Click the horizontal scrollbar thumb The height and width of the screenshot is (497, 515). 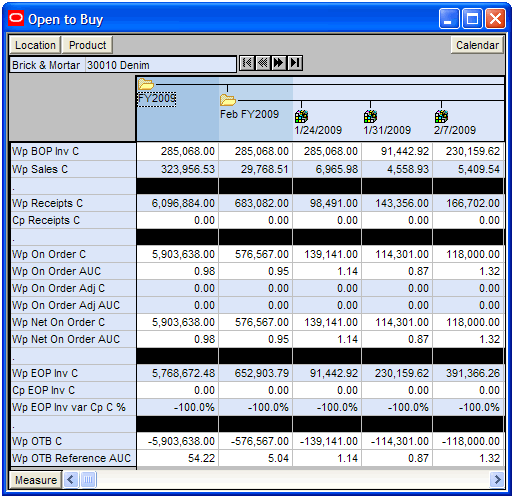tap(88, 480)
